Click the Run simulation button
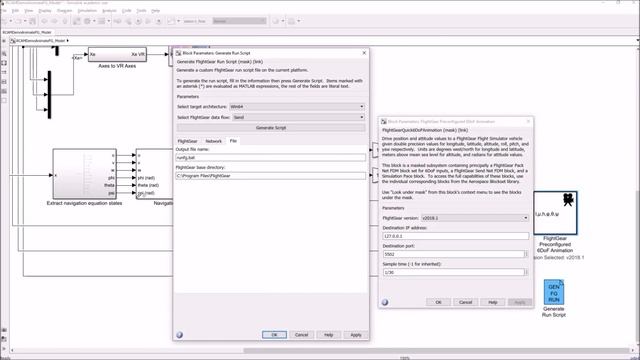Viewport: 640px width, 360px height. (x=138, y=21)
